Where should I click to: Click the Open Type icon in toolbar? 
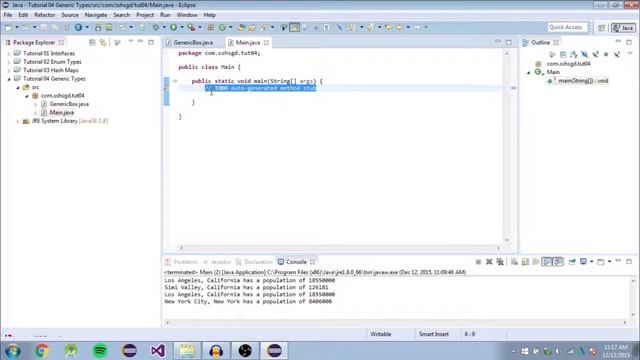241,27
